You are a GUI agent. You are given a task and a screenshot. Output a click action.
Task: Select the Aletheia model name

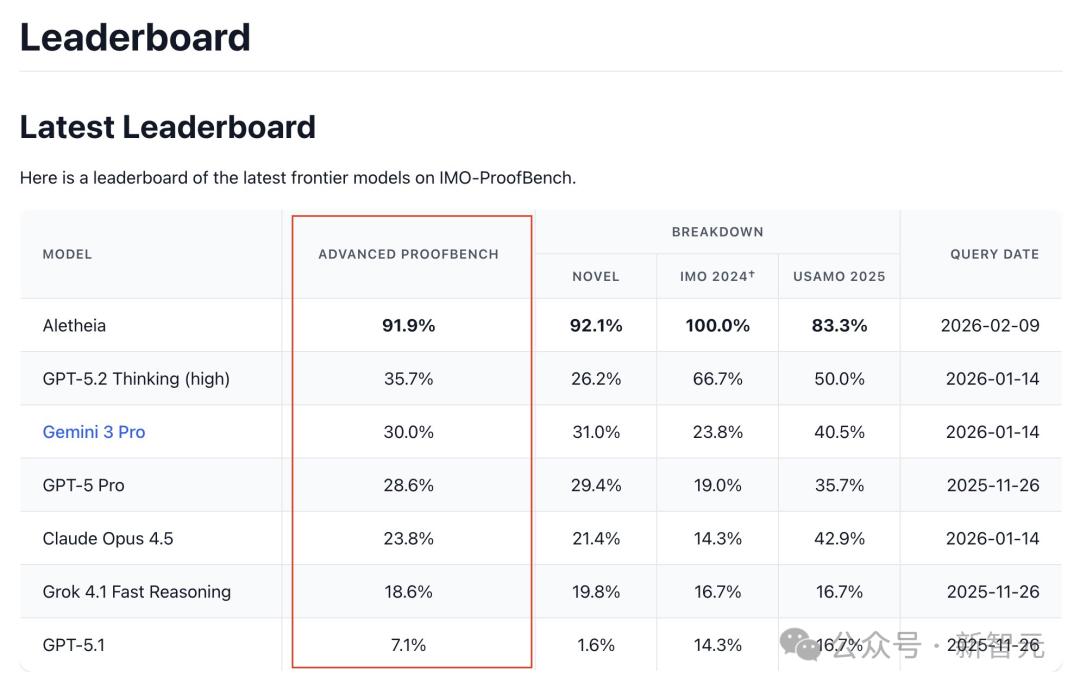click(74, 326)
